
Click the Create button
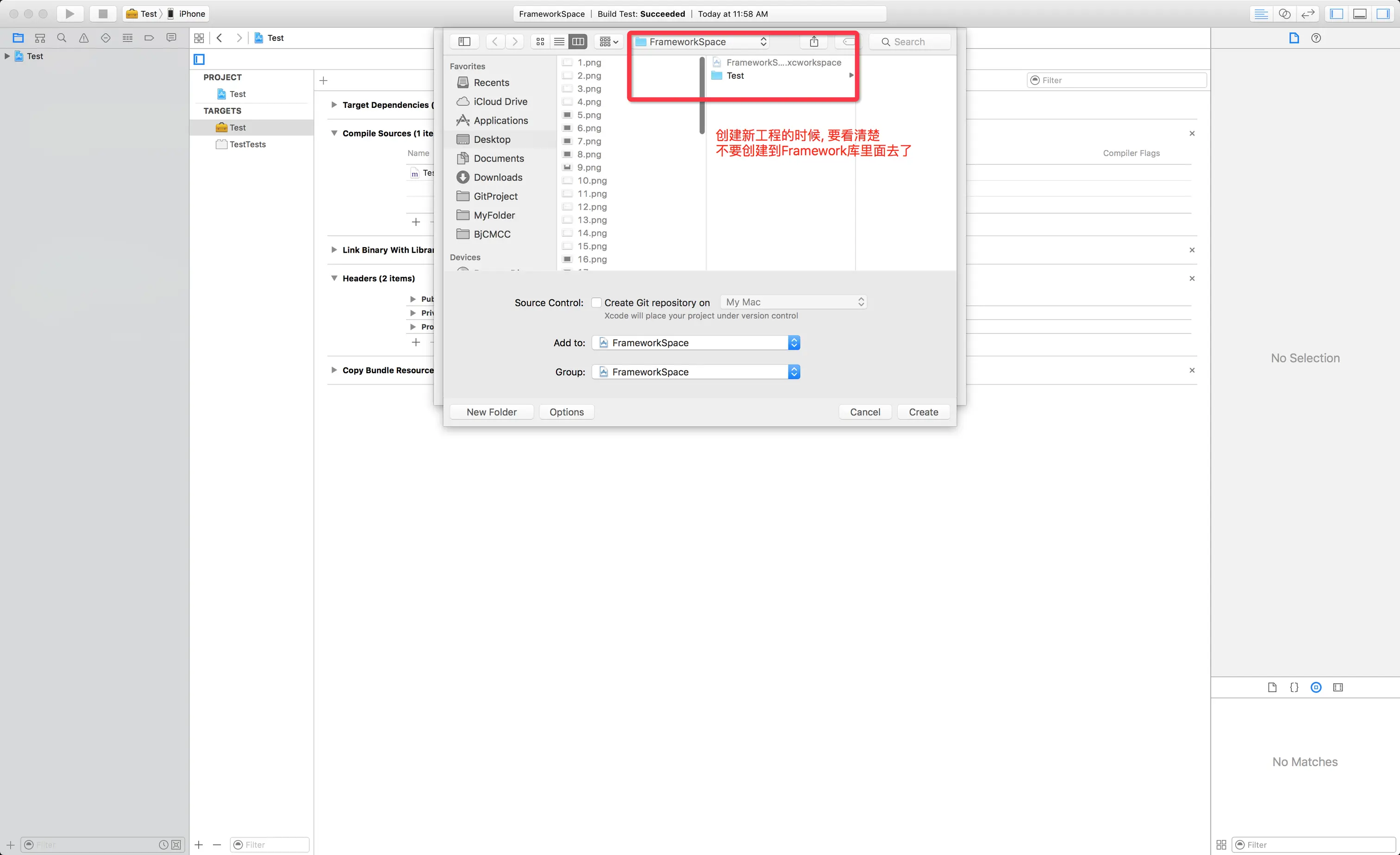point(923,412)
